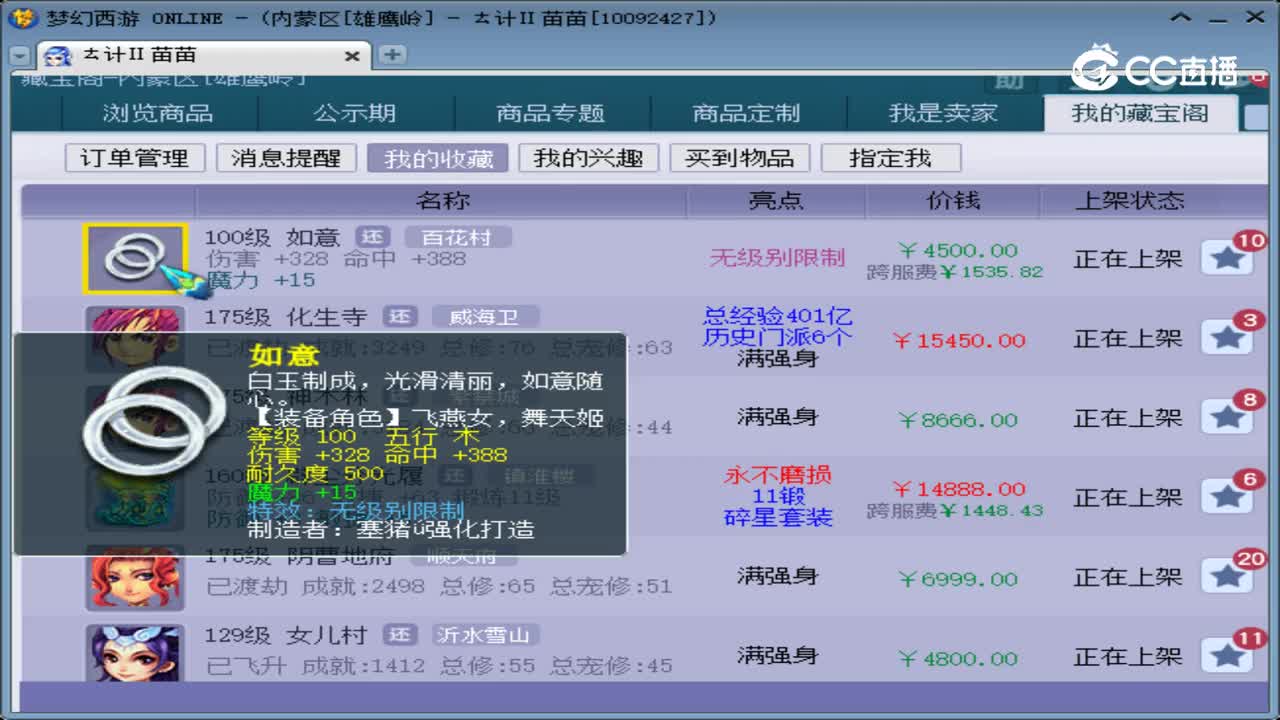Click the 百花村 server label
This screenshot has width=1280, height=720.
tap(458, 237)
